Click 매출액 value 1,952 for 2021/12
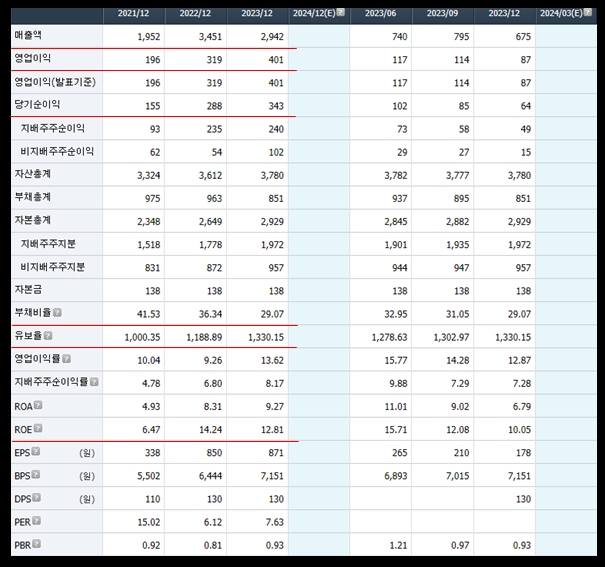Image resolution: width=605 pixels, height=567 pixels. 149,37
